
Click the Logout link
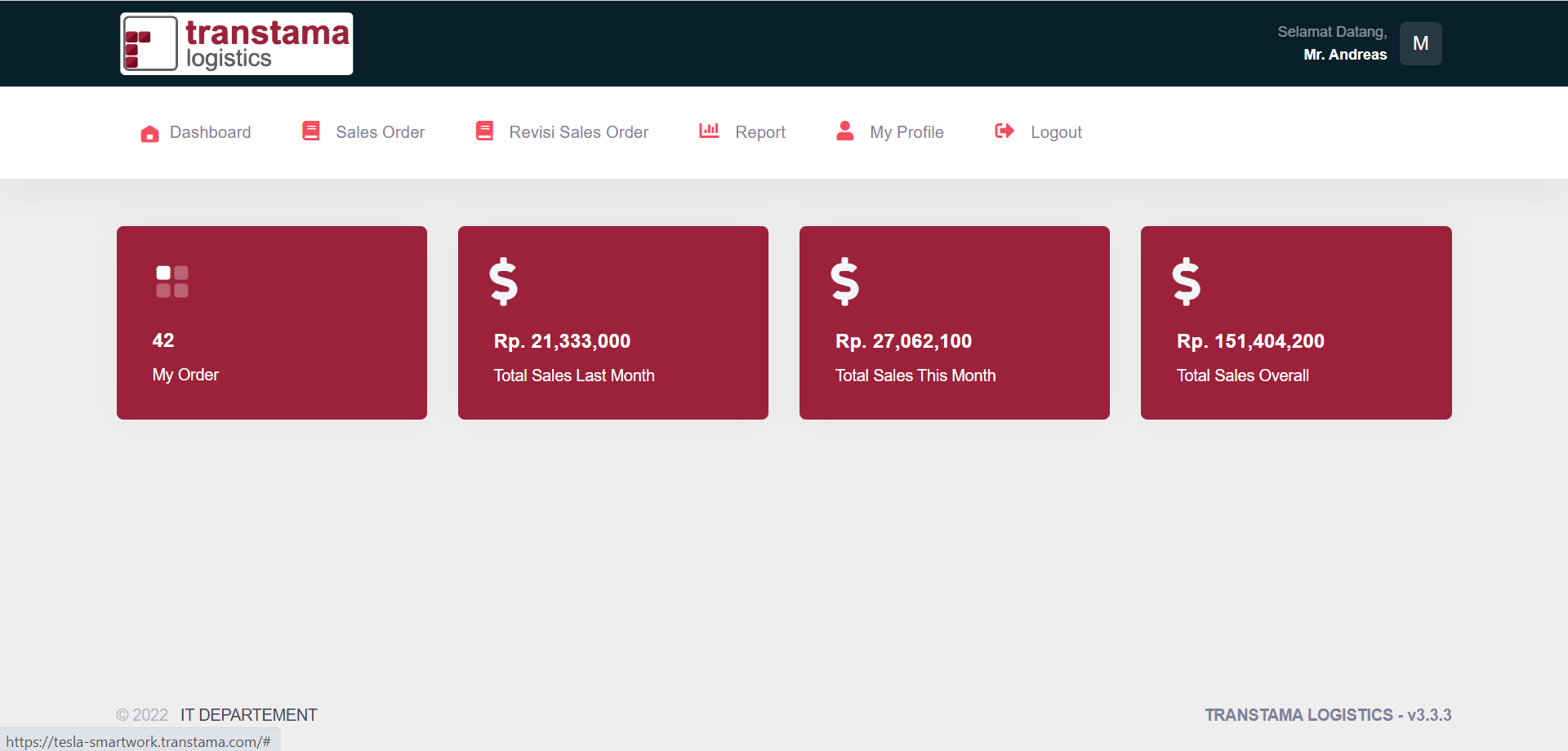(1039, 132)
